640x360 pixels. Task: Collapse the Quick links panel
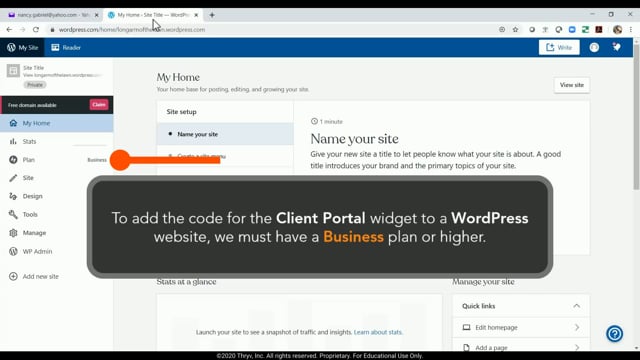(576, 306)
